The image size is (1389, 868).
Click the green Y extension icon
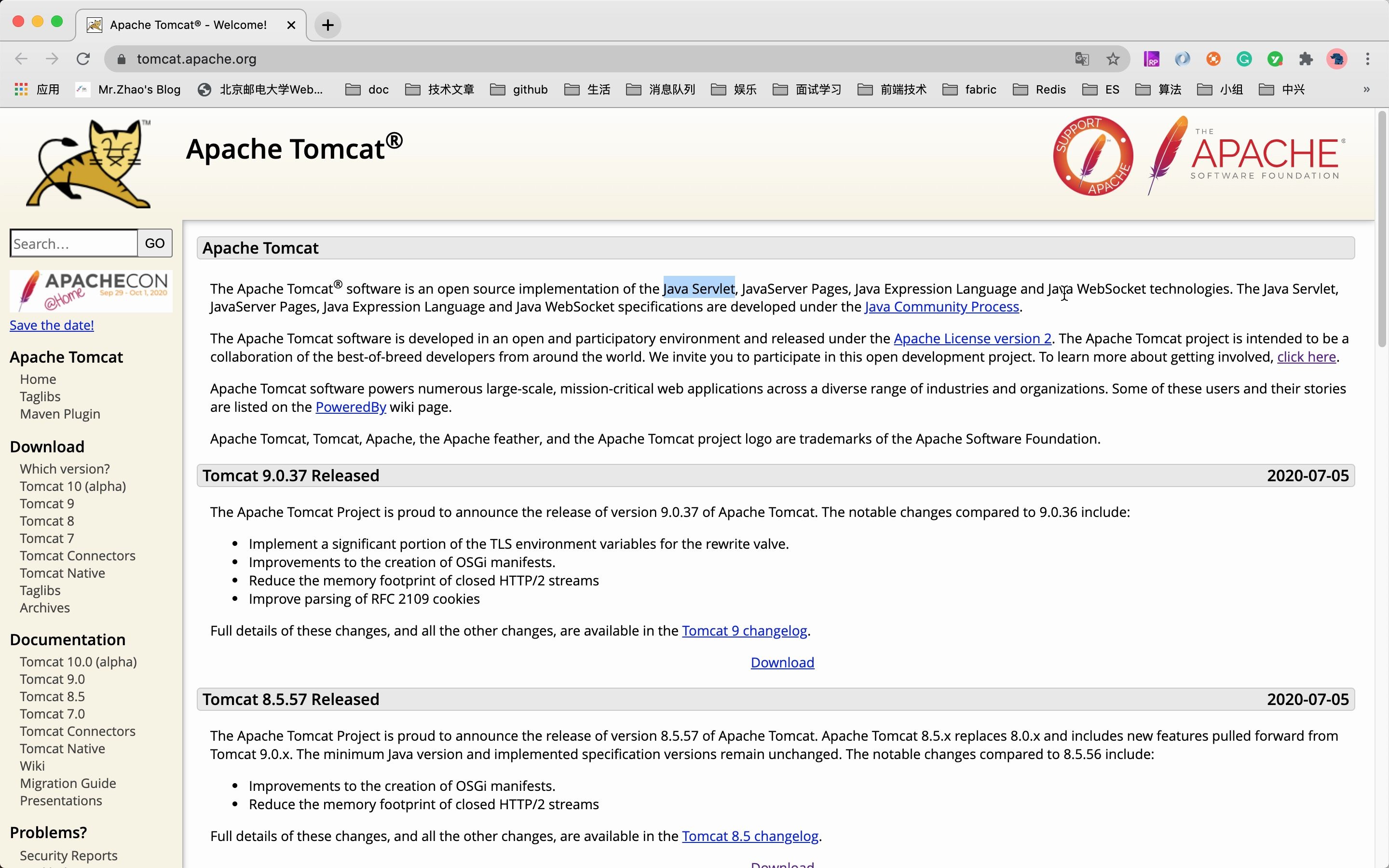(x=1275, y=58)
